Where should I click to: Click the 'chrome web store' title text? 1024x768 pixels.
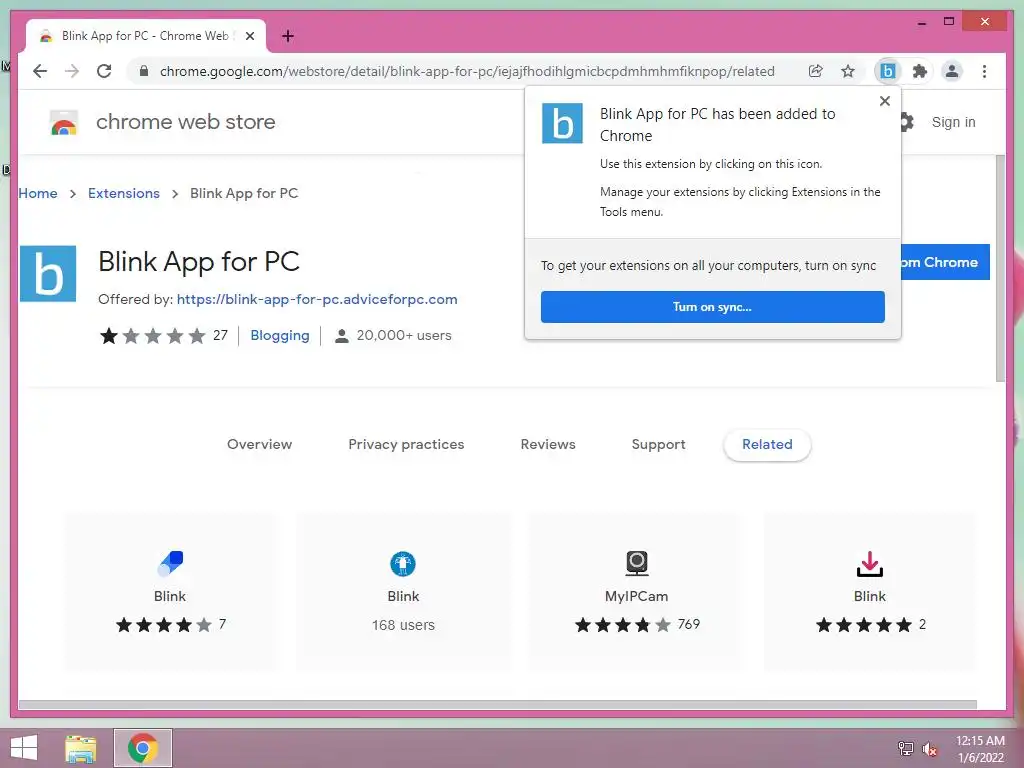(185, 122)
